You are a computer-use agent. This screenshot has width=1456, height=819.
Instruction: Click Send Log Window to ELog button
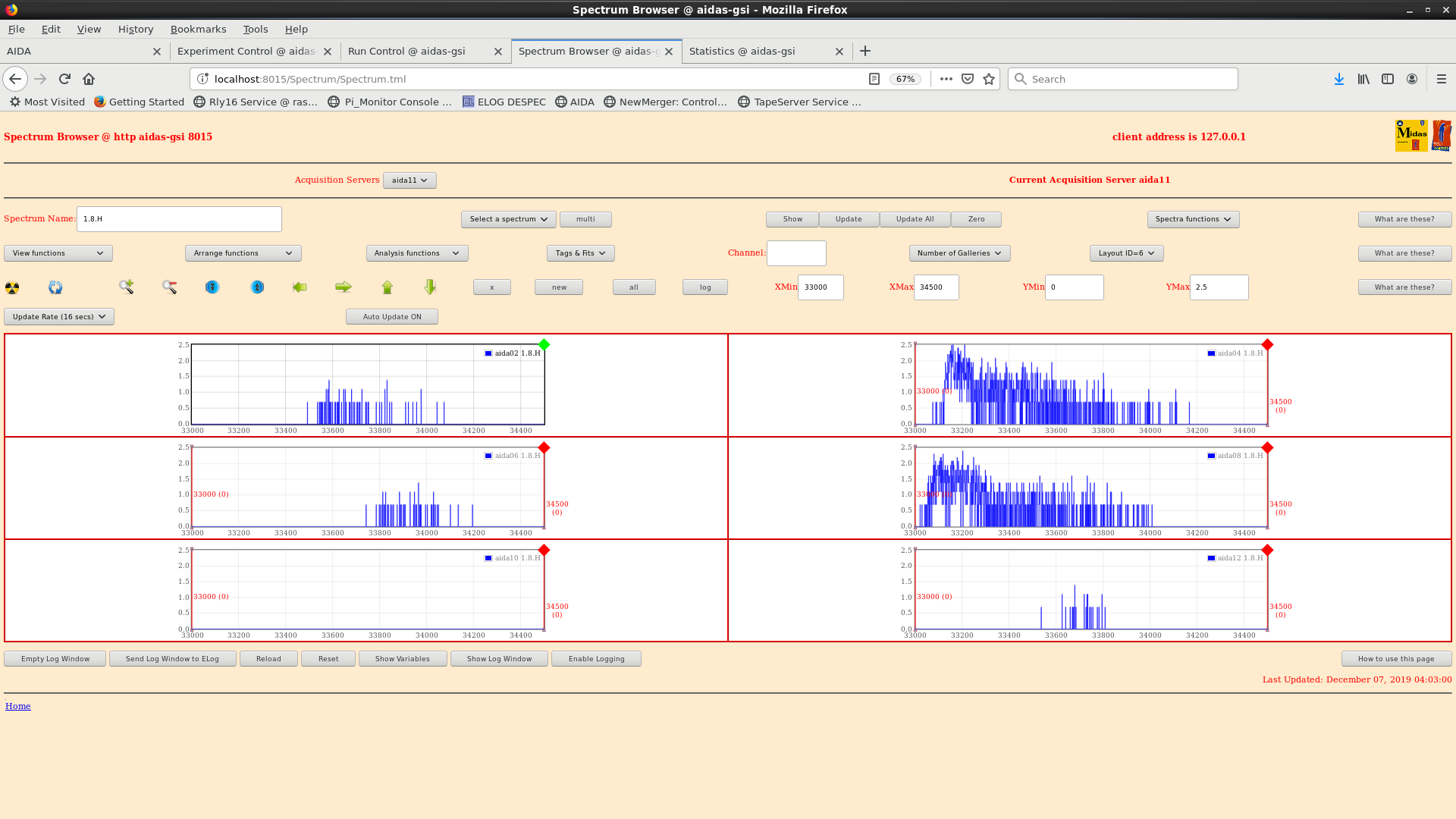(x=172, y=659)
